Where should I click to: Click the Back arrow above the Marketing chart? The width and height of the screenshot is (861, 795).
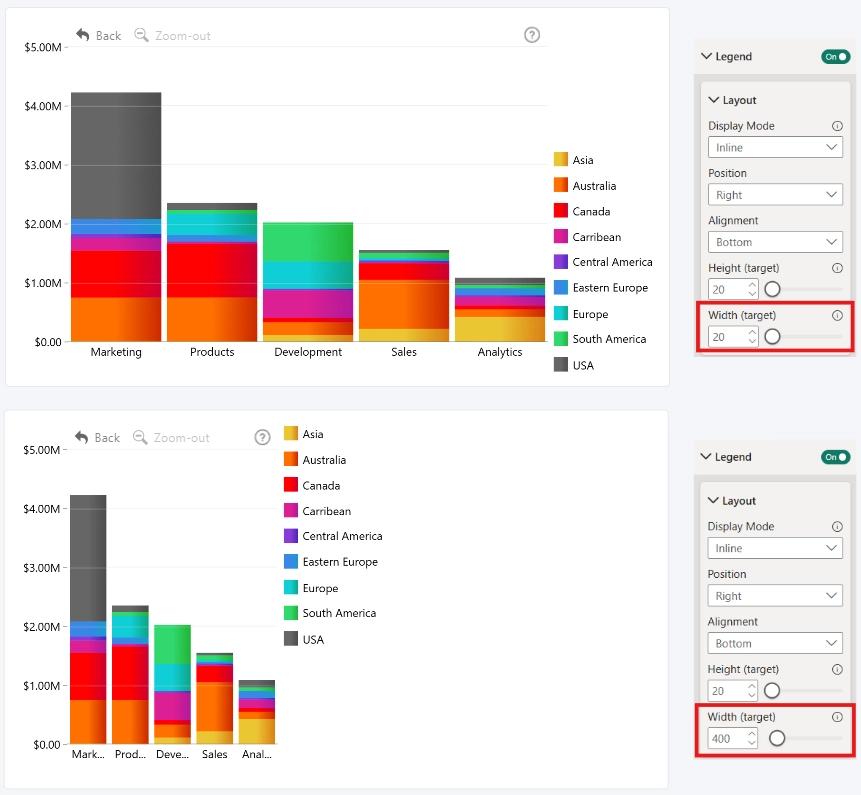click(82, 35)
